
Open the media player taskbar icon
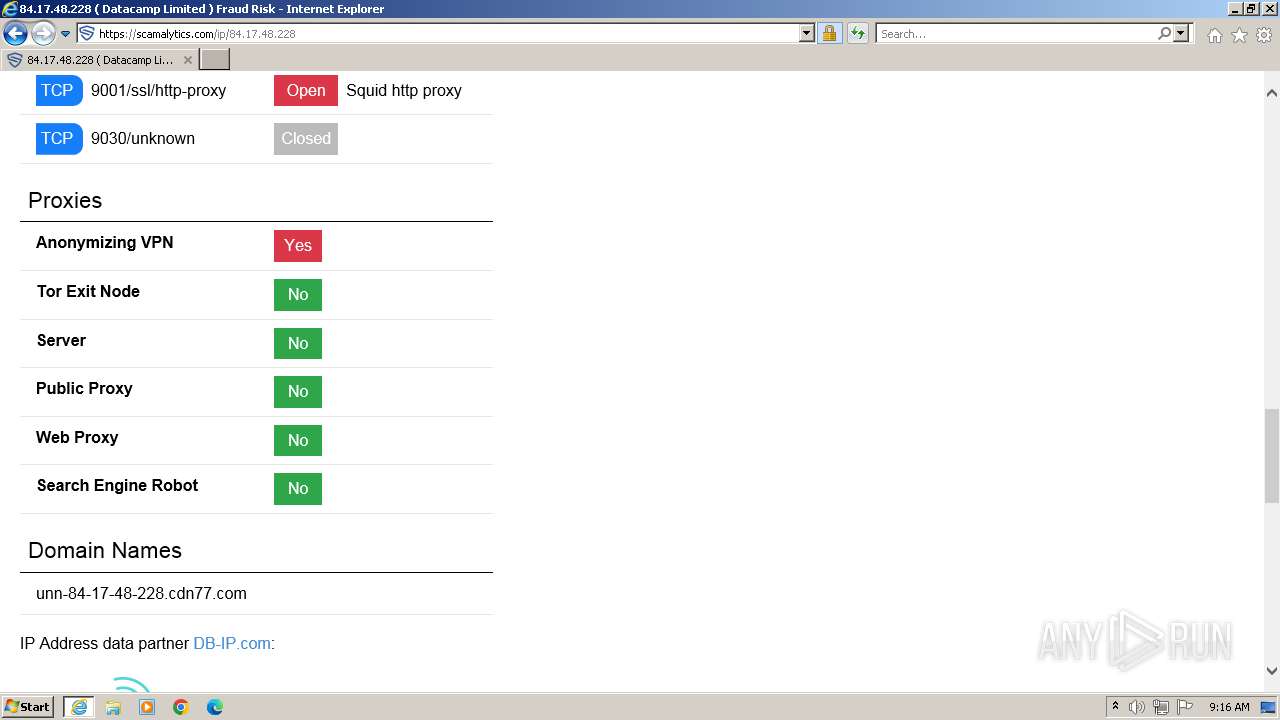[147, 707]
